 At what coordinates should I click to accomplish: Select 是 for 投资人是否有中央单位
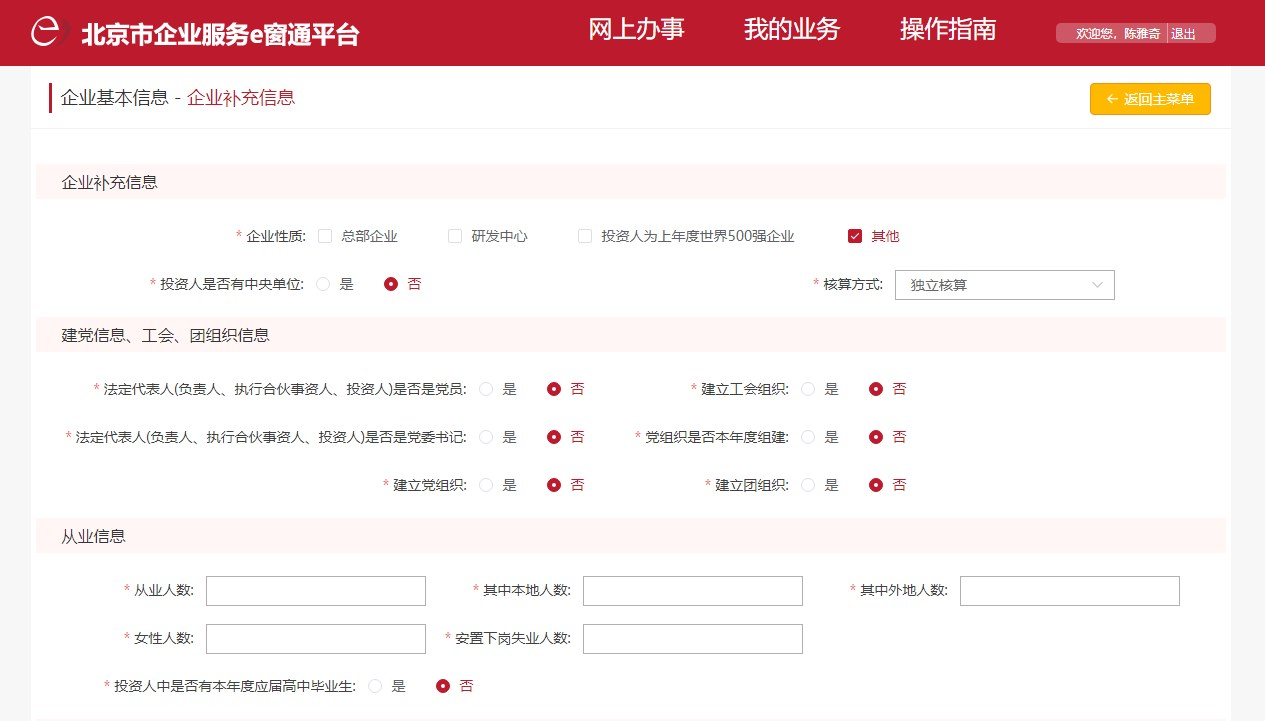coord(323,284)
